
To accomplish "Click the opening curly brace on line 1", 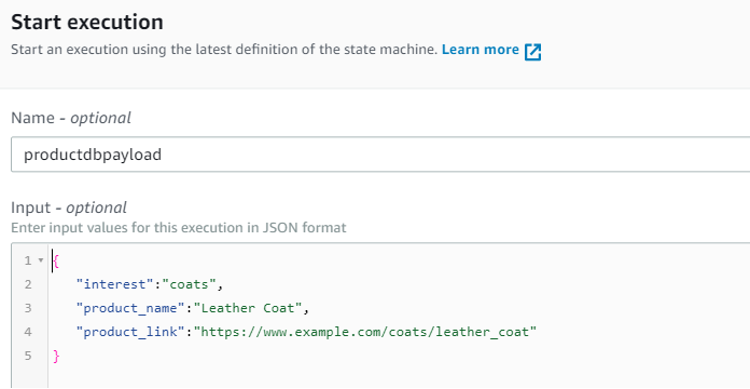I will pyautogui.click(x=56, y=261).
